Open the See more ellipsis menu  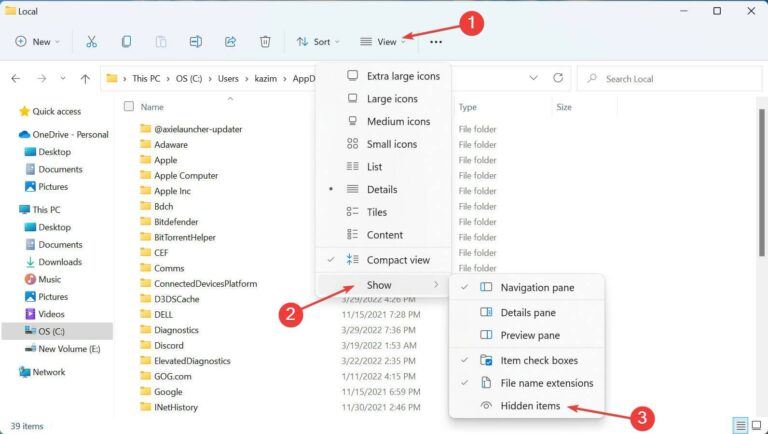pos(436,42)
